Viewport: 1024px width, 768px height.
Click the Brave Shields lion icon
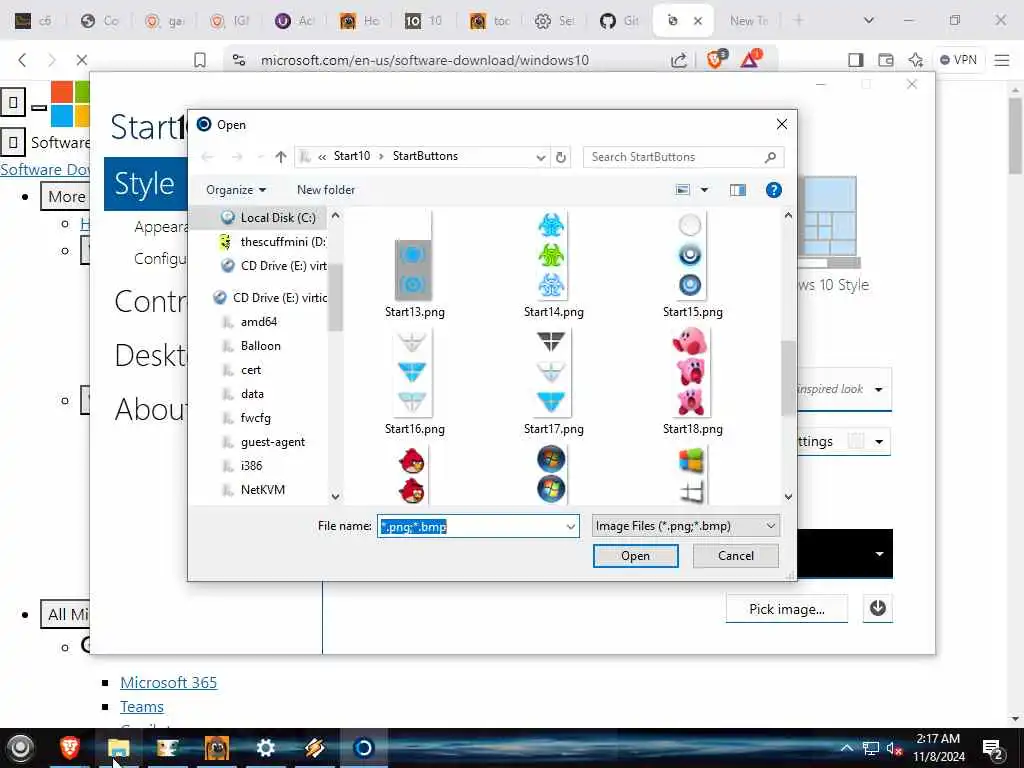716,59
